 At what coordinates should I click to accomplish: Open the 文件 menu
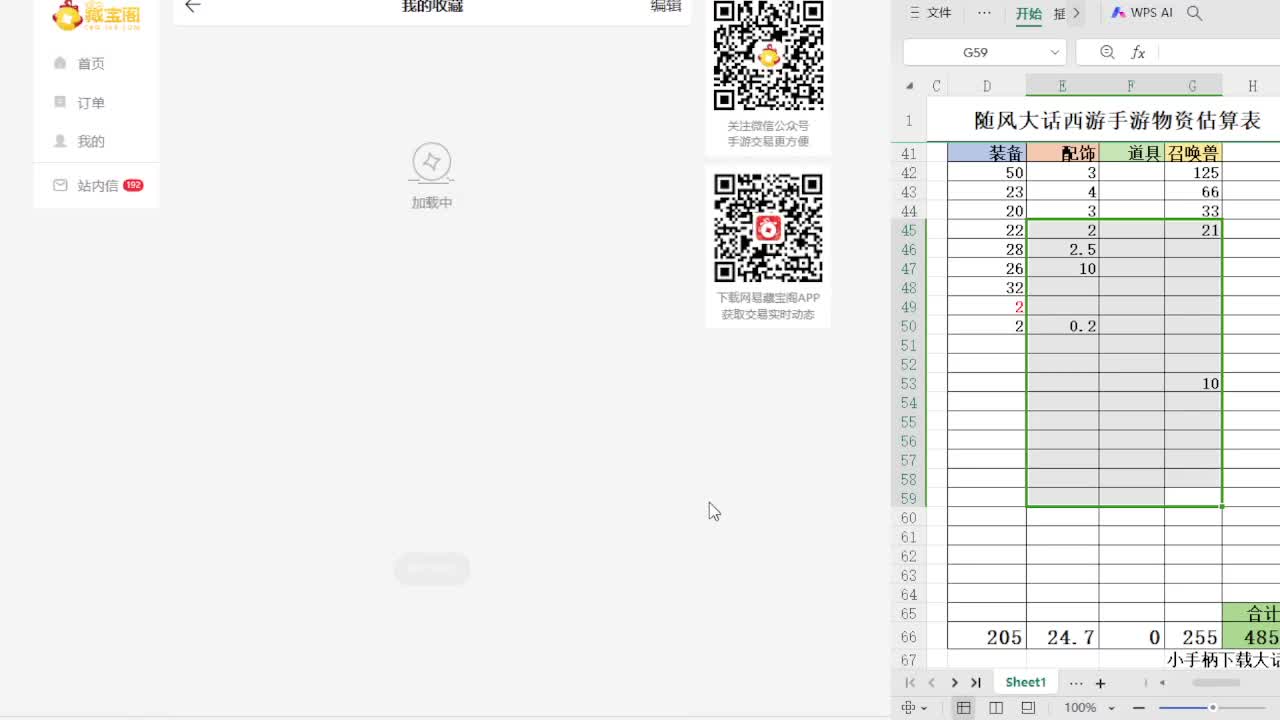[937, 13]
